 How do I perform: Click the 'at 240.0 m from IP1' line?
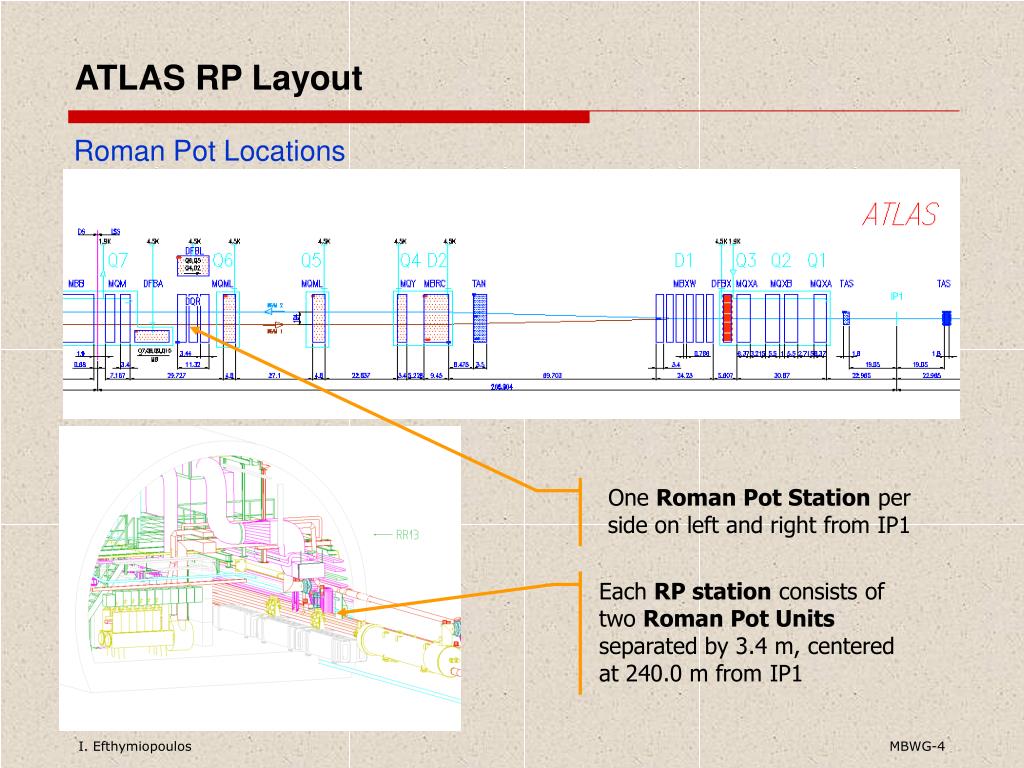tap(700, 673)
